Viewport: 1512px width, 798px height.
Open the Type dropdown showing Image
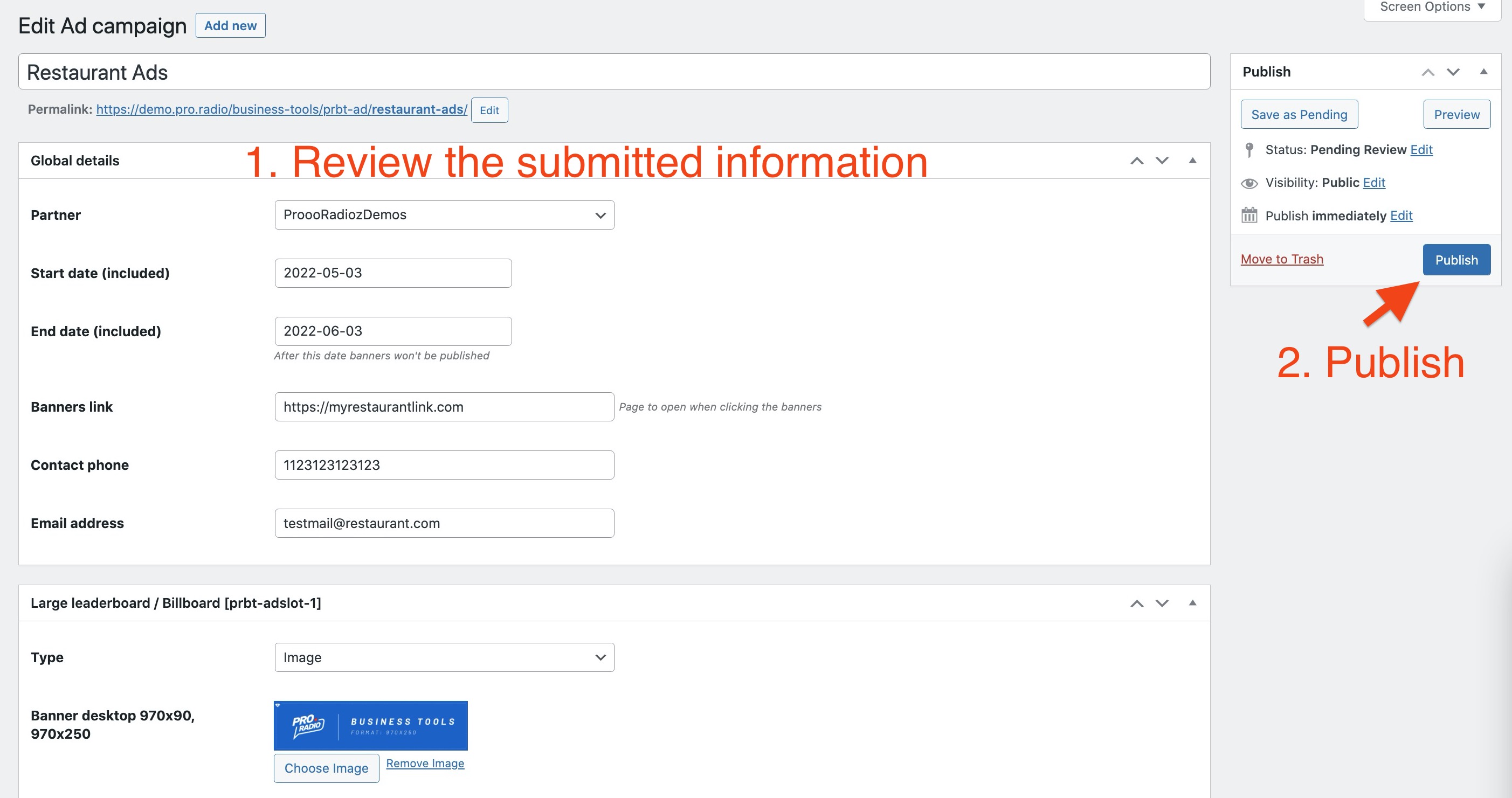click(444, 657)
